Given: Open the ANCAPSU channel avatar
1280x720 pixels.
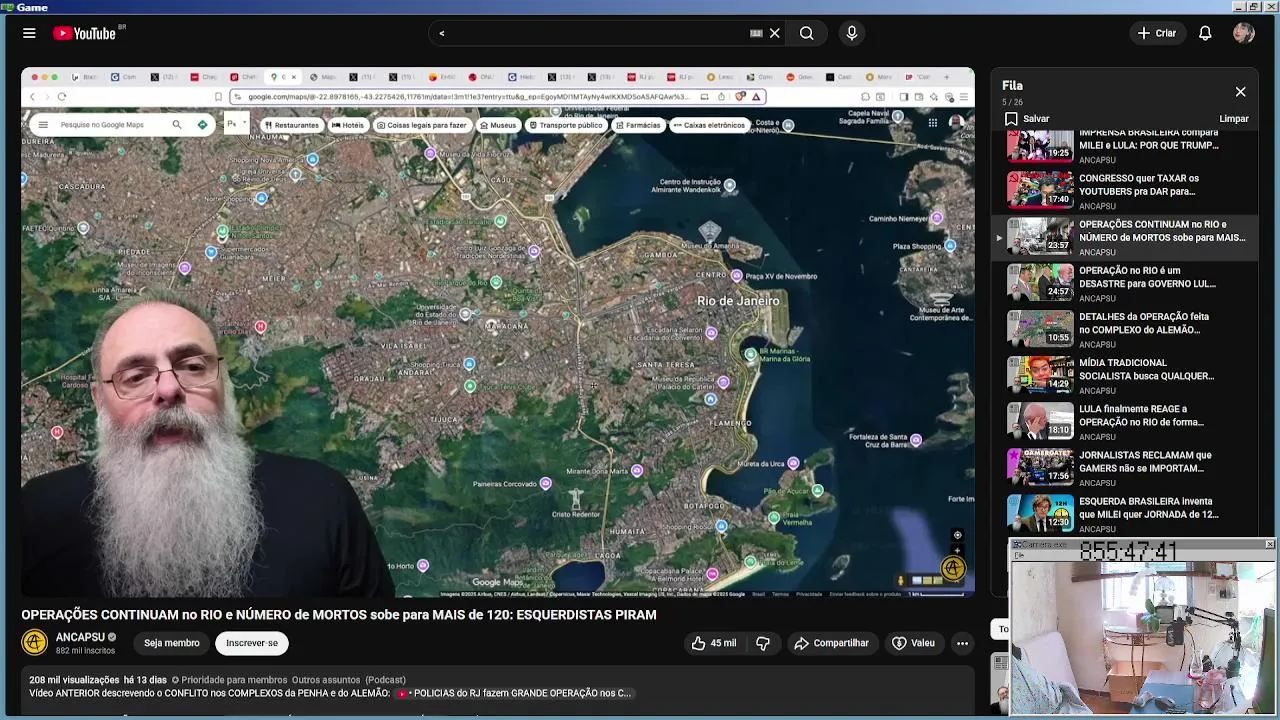Looking at the screenshot, I should [x=34, y=643].
